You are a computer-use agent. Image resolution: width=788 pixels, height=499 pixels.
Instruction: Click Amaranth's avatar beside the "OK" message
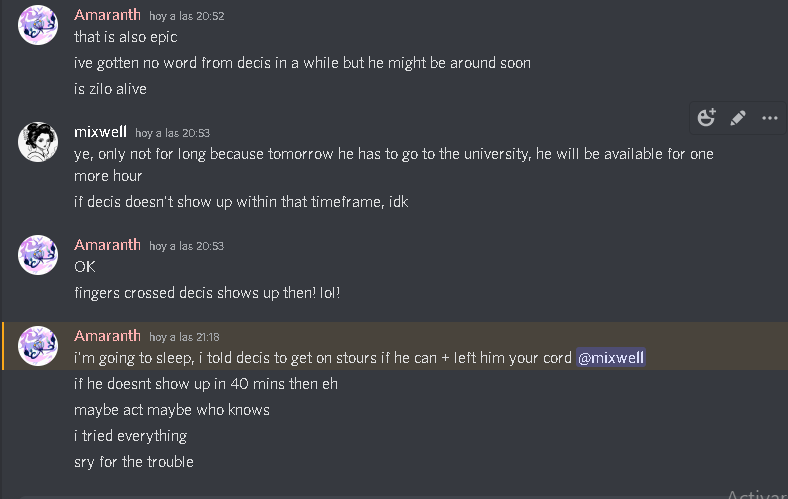(x=38, y=255)
